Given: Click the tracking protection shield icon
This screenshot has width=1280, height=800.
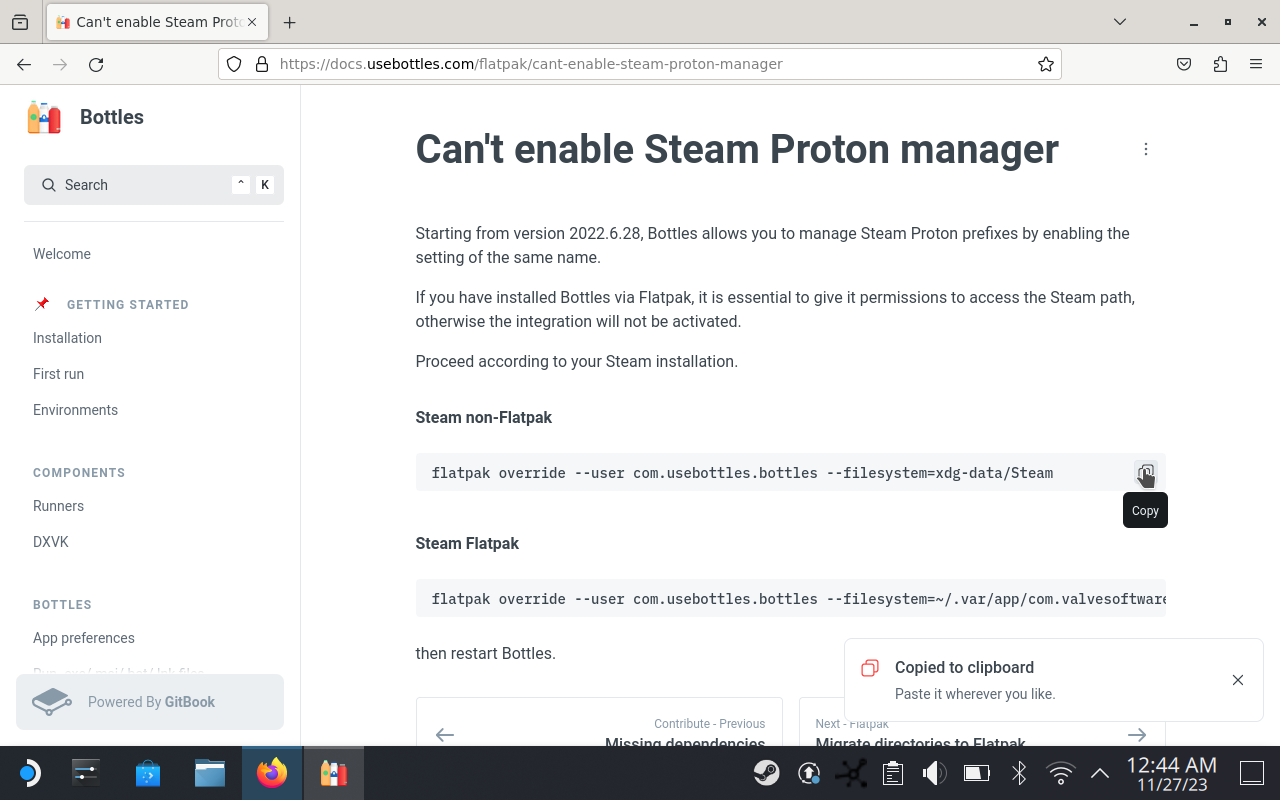Looking at the screenshot, I should [x=234, y=64].
